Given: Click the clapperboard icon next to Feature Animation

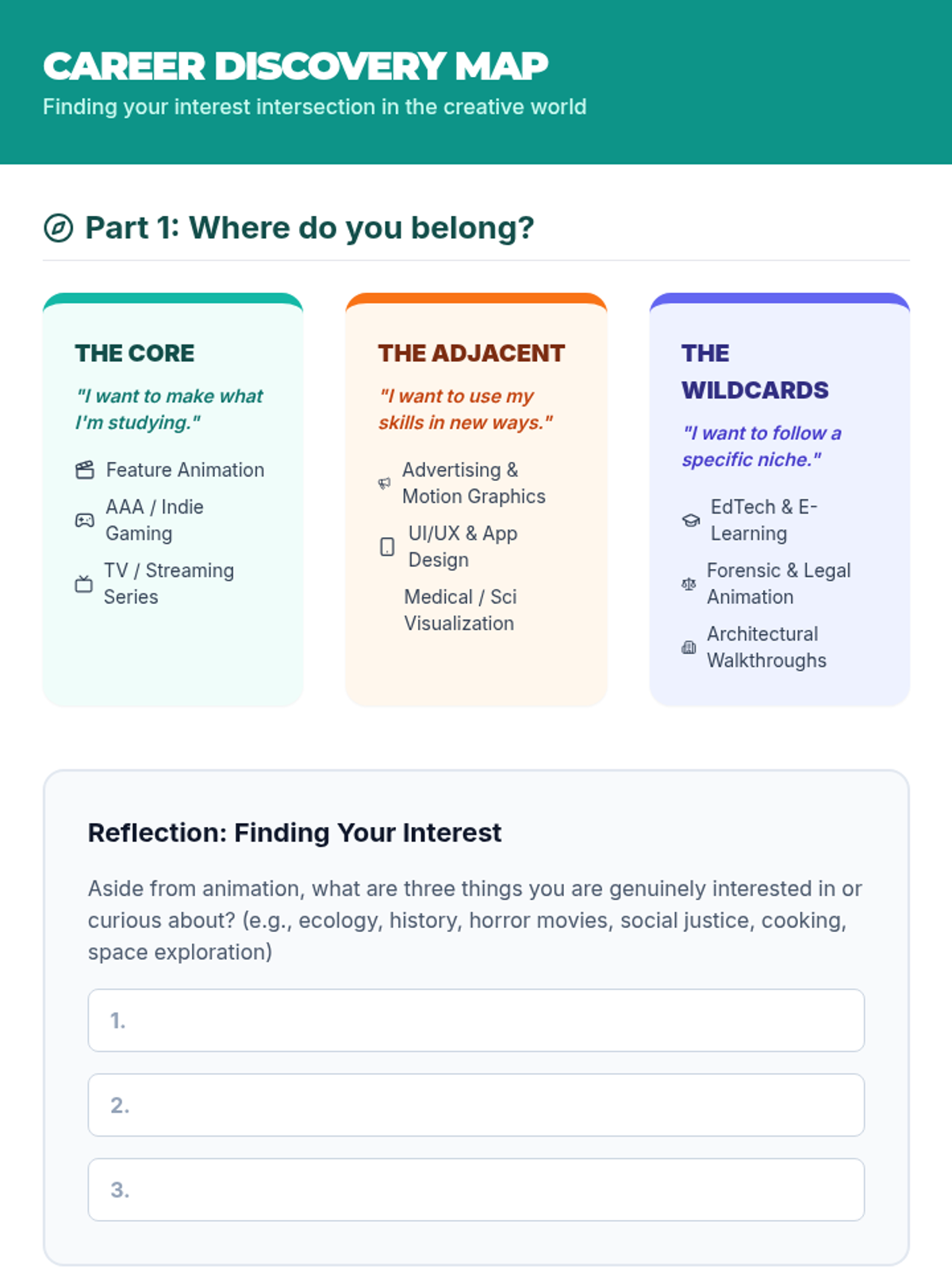Looking at the screenshot, I should pos(85,470).
